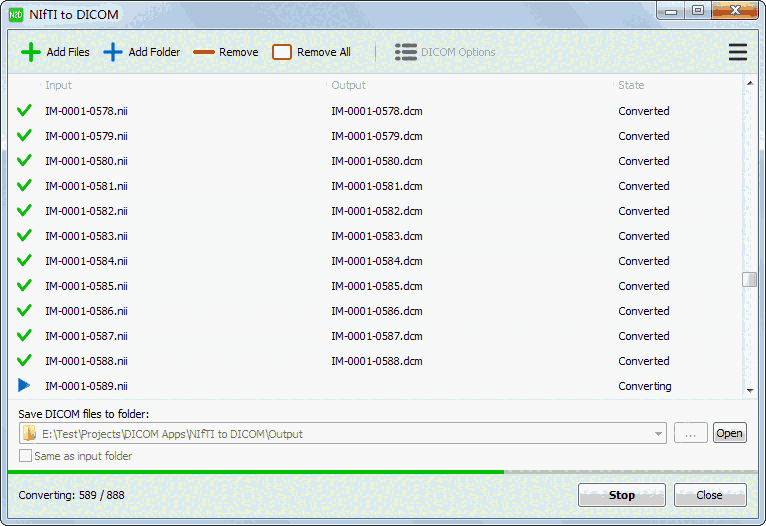Click the green plus Add Files icon
Screen dimensions: 766x526
(x=31, y=52)
